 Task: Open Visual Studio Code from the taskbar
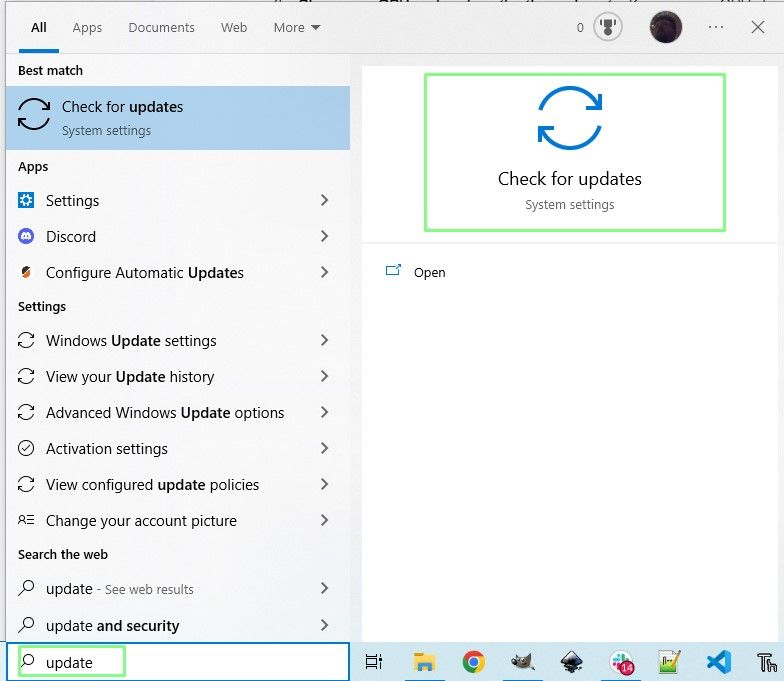[718, 662]
